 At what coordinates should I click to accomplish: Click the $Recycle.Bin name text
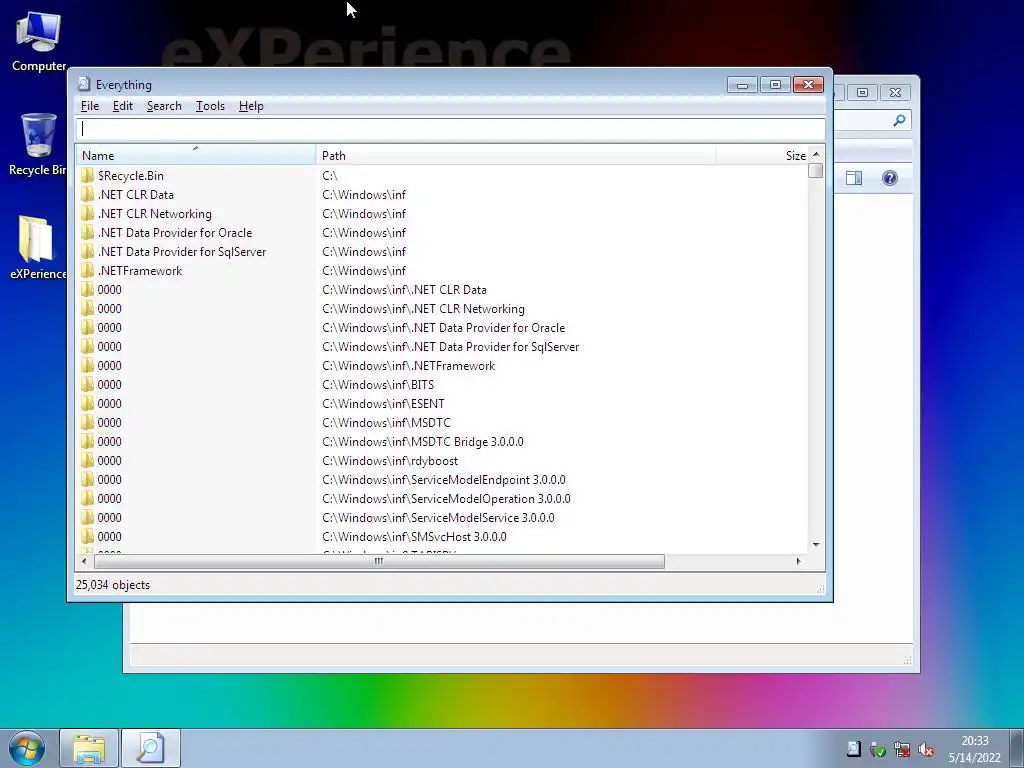click(131, 176)
